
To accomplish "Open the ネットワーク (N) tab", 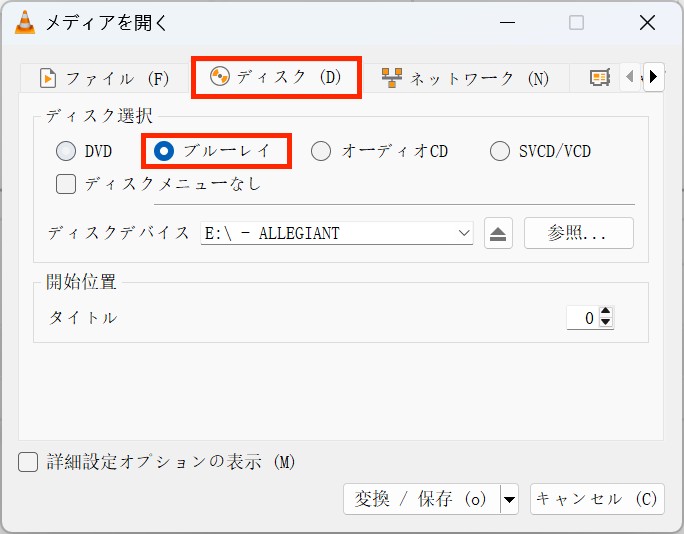I will tap(465, 79).
